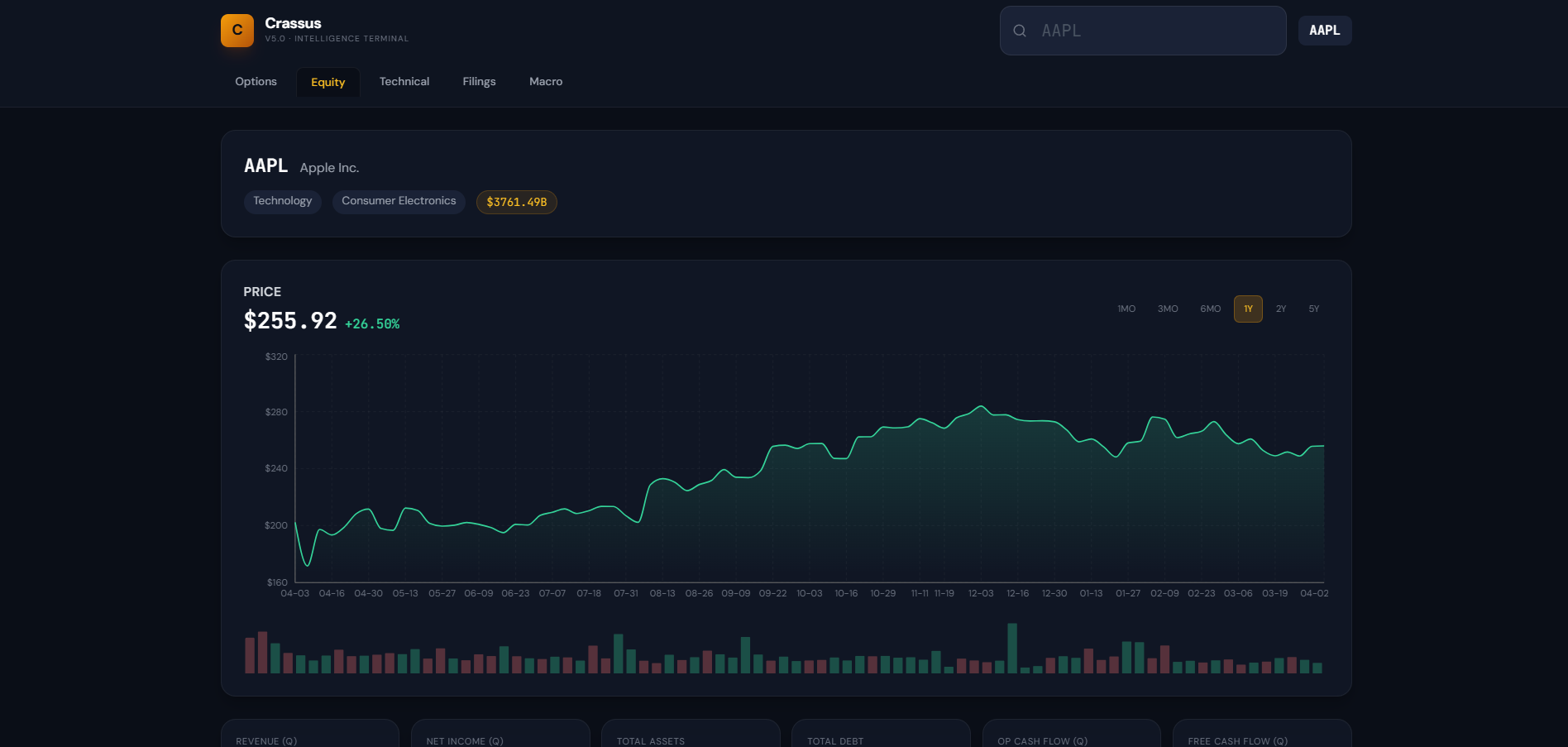Switch to the 5Y price view

[x=1313, y=309]
